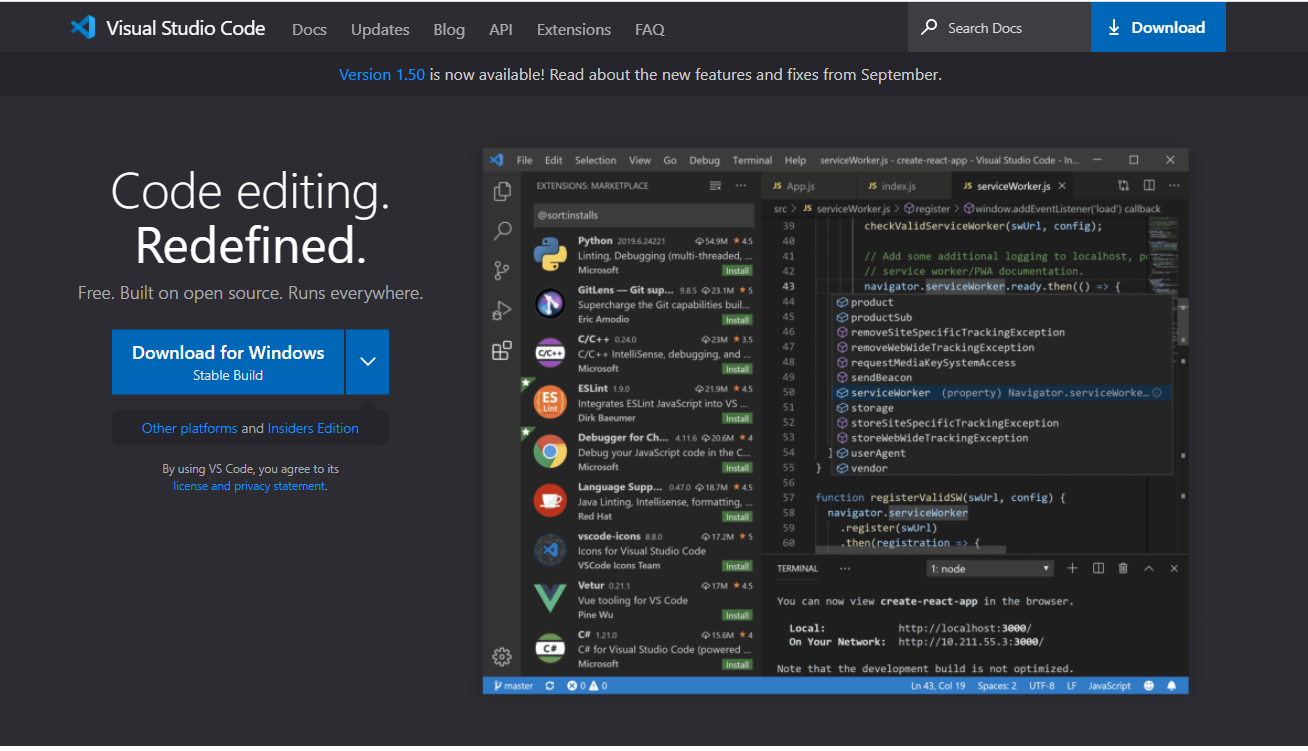This screenshot has width=1308, height=751.
Task: Open the Manage gear icon in activity bar
Action: [x=502, y=657]
